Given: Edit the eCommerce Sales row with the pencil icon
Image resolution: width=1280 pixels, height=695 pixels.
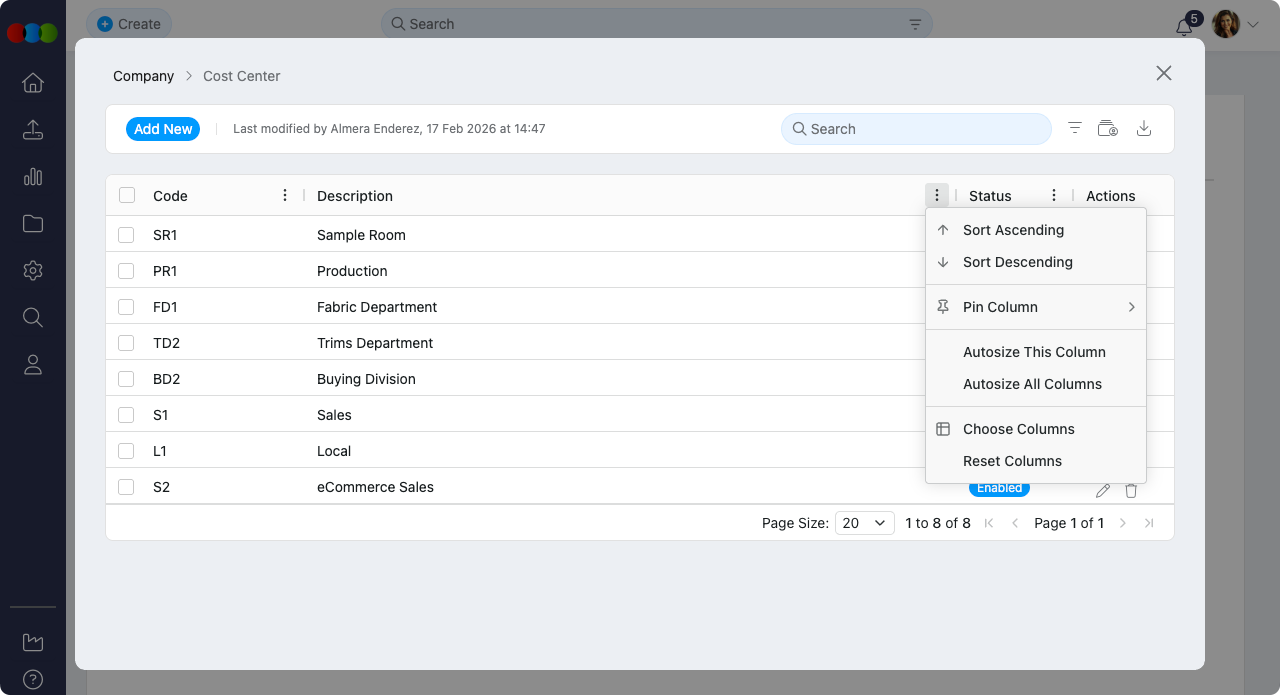Looking at the screenshot, I should [1102, 490].
